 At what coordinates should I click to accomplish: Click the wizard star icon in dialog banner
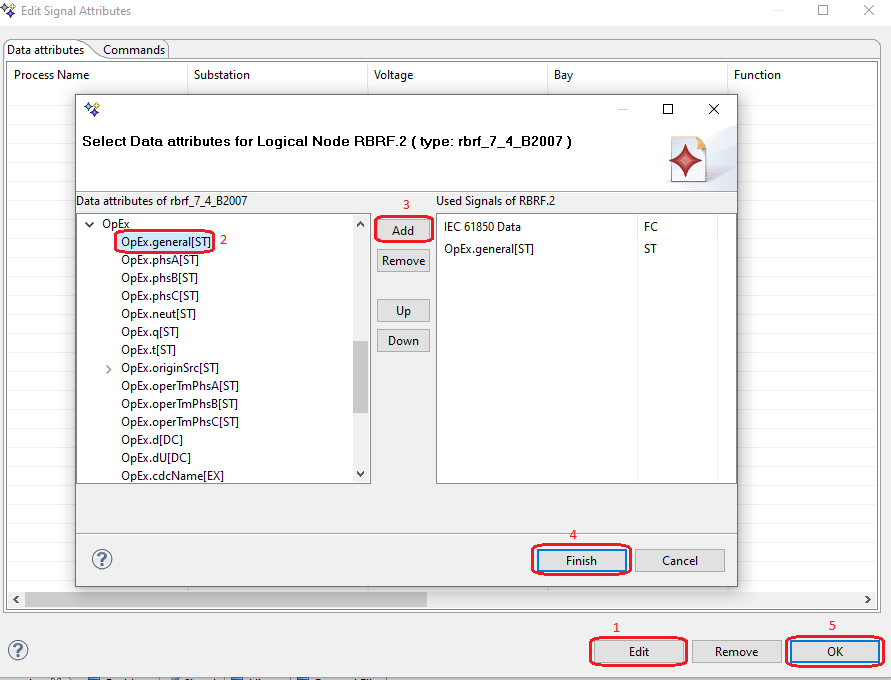688,160
